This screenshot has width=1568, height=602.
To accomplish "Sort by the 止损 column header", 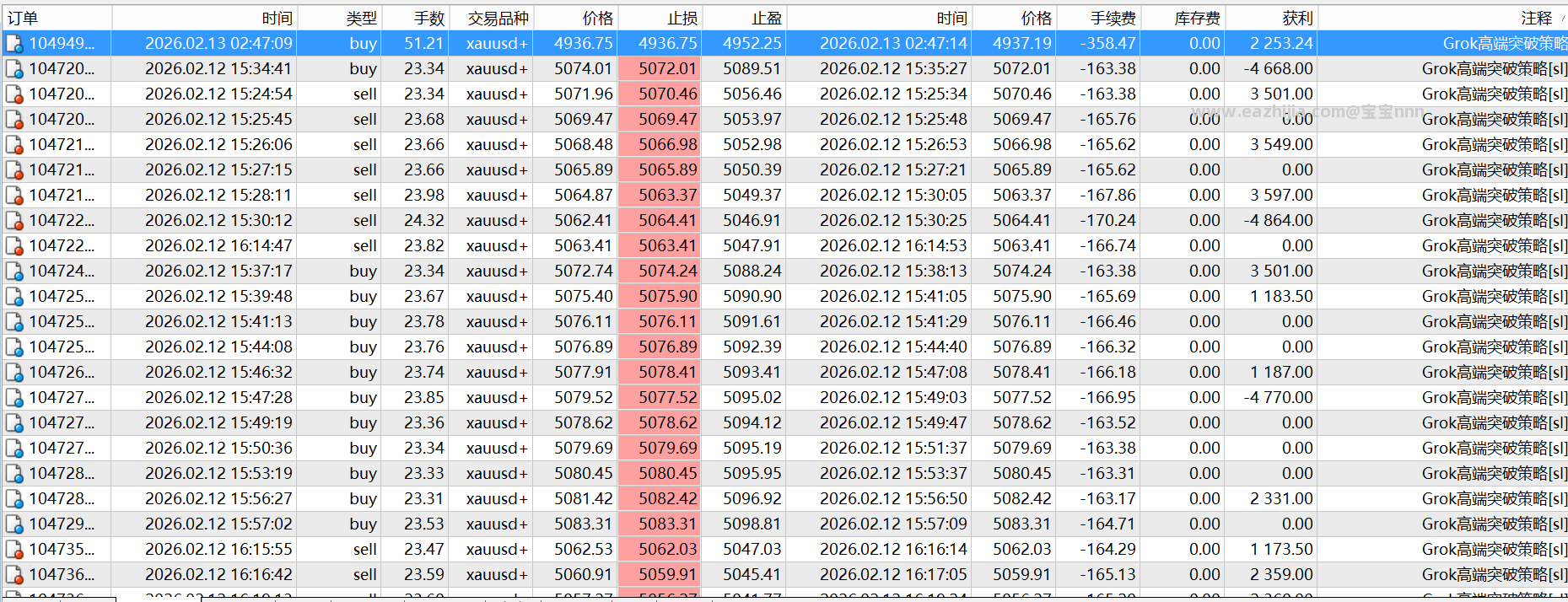I will coord(660,18).
